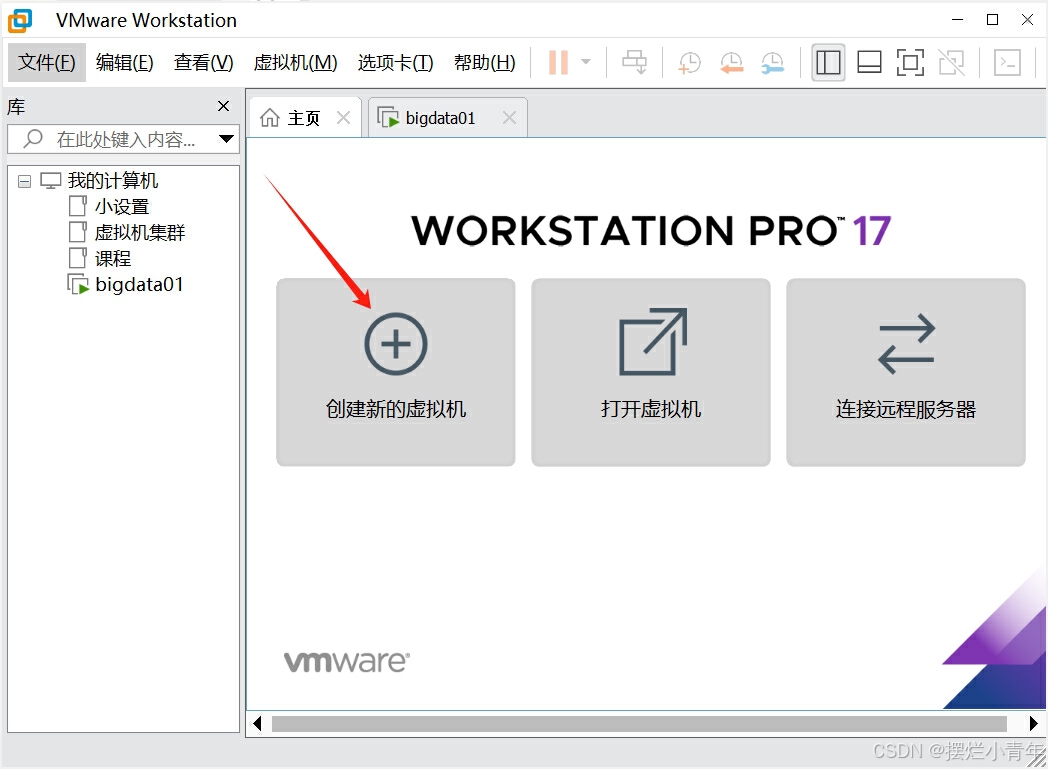Screen dimensions: 1048x769
Task: Open the 虚拟机(M) menu
Action: click(295, 63)
